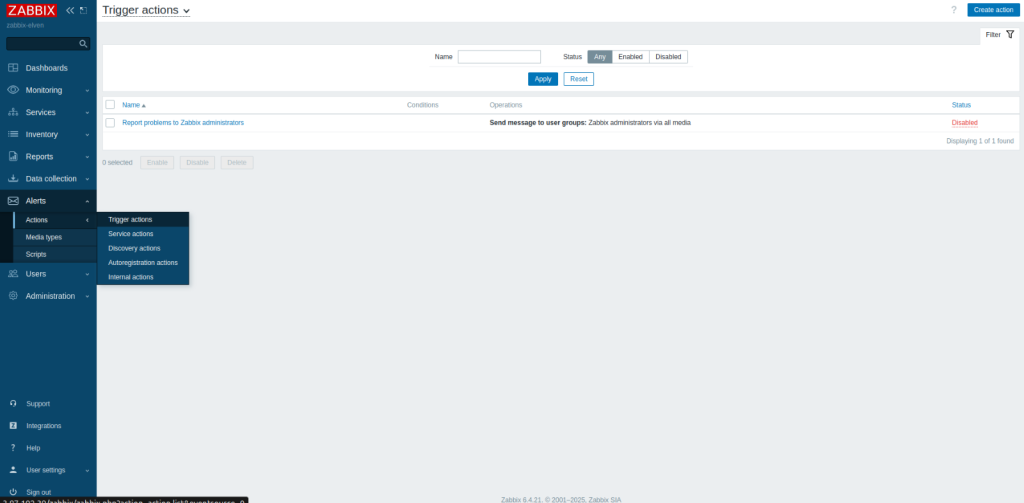
Task: Check the Report problems to Zabbix administrators row
Action: pyautogui.click(x=110, y=123)
